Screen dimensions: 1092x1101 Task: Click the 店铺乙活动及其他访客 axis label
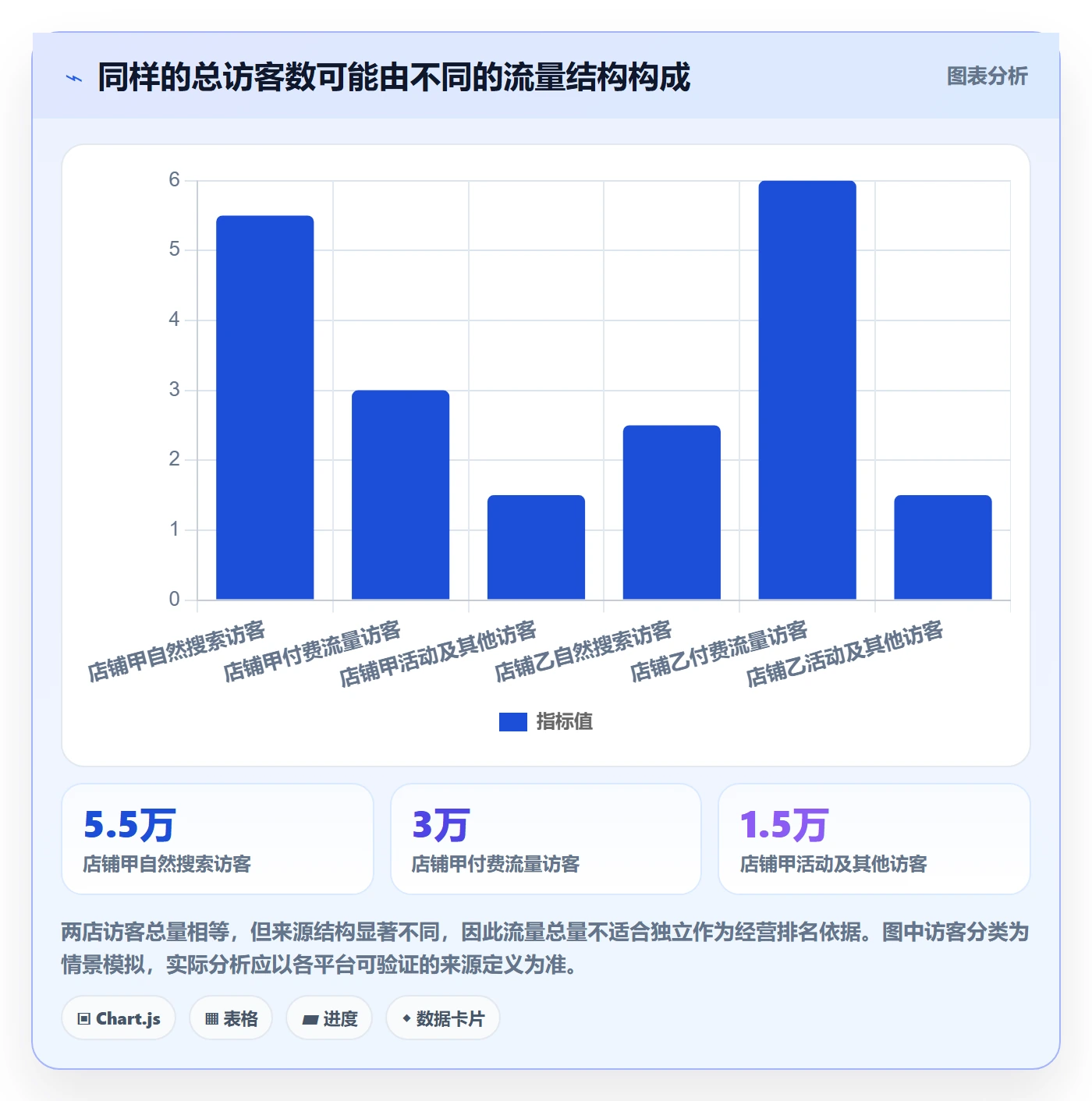tap(845, 654)
